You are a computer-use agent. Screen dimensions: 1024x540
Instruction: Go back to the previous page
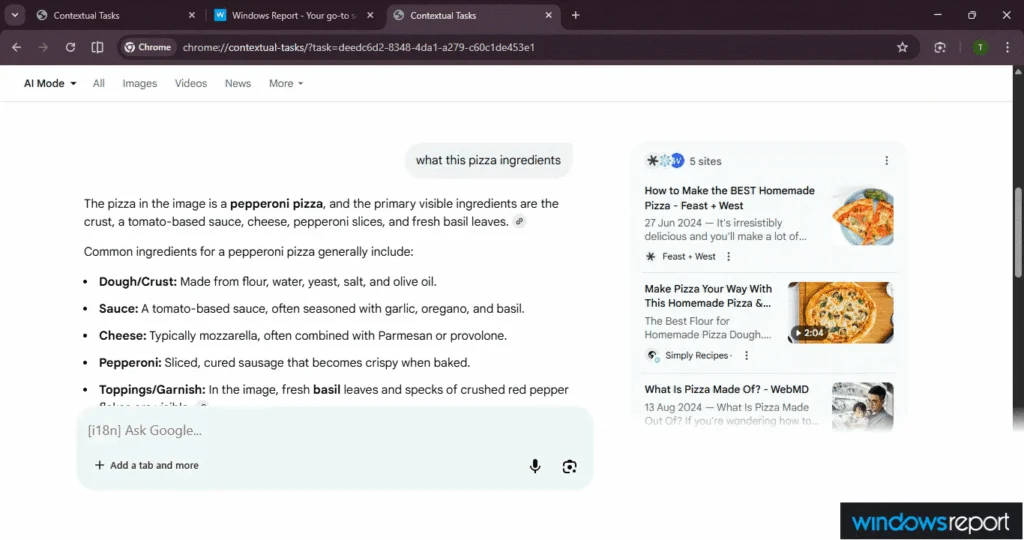(16, 47)
